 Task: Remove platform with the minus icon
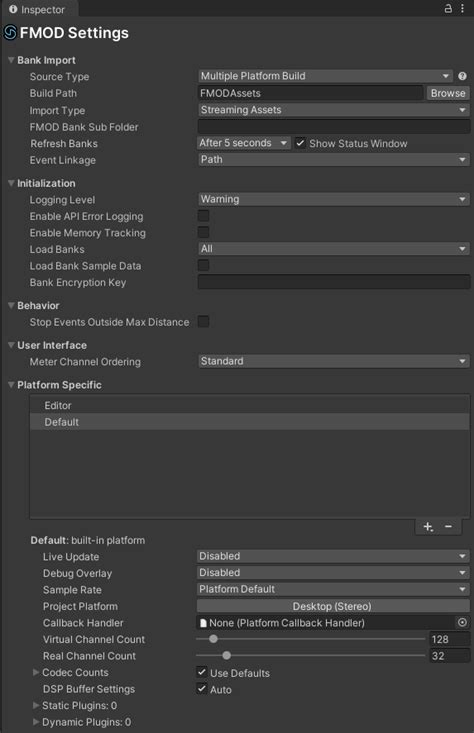[x=448, y=527]
